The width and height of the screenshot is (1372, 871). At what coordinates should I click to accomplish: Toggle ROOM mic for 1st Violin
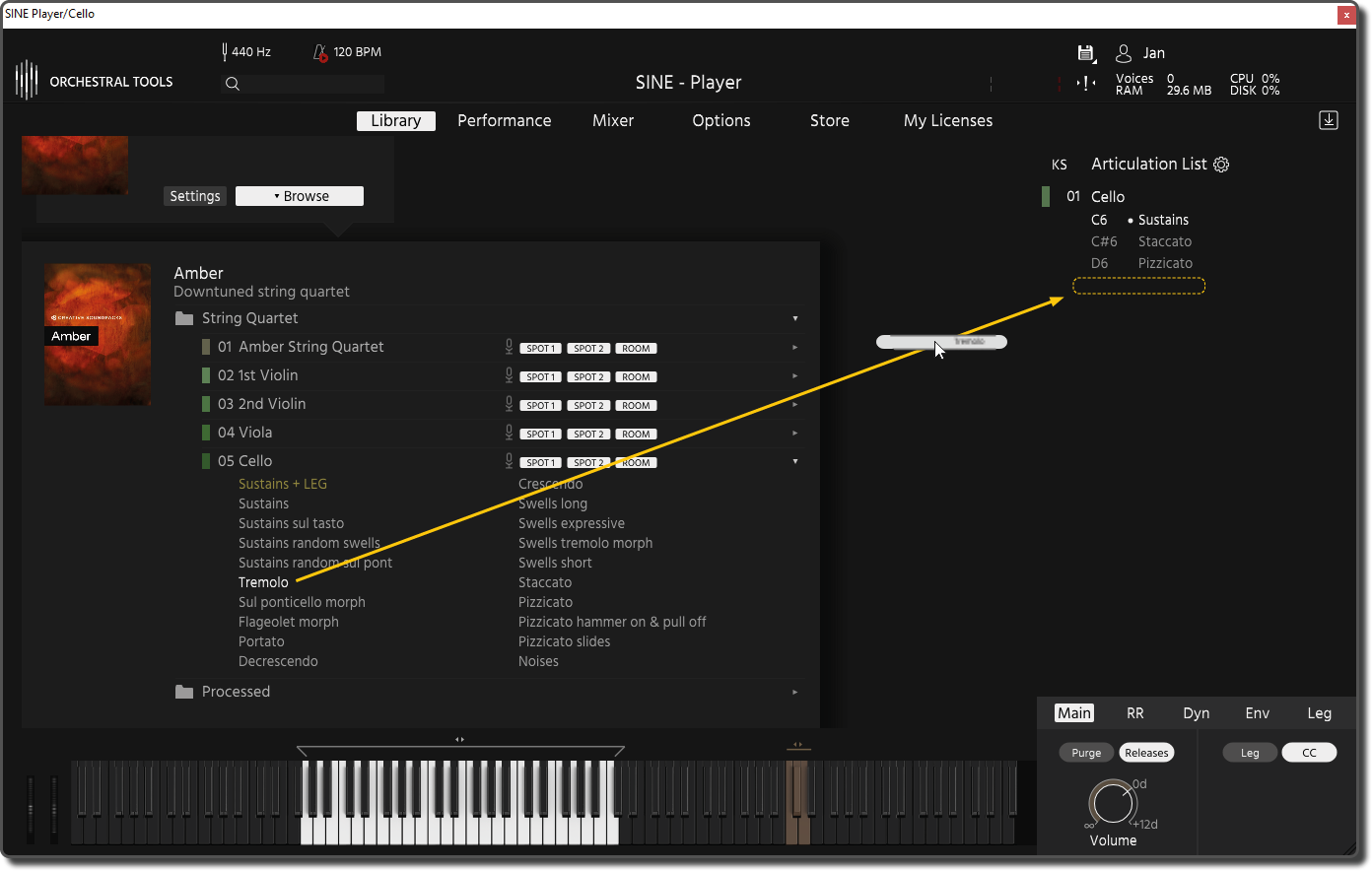coord(636,377)
